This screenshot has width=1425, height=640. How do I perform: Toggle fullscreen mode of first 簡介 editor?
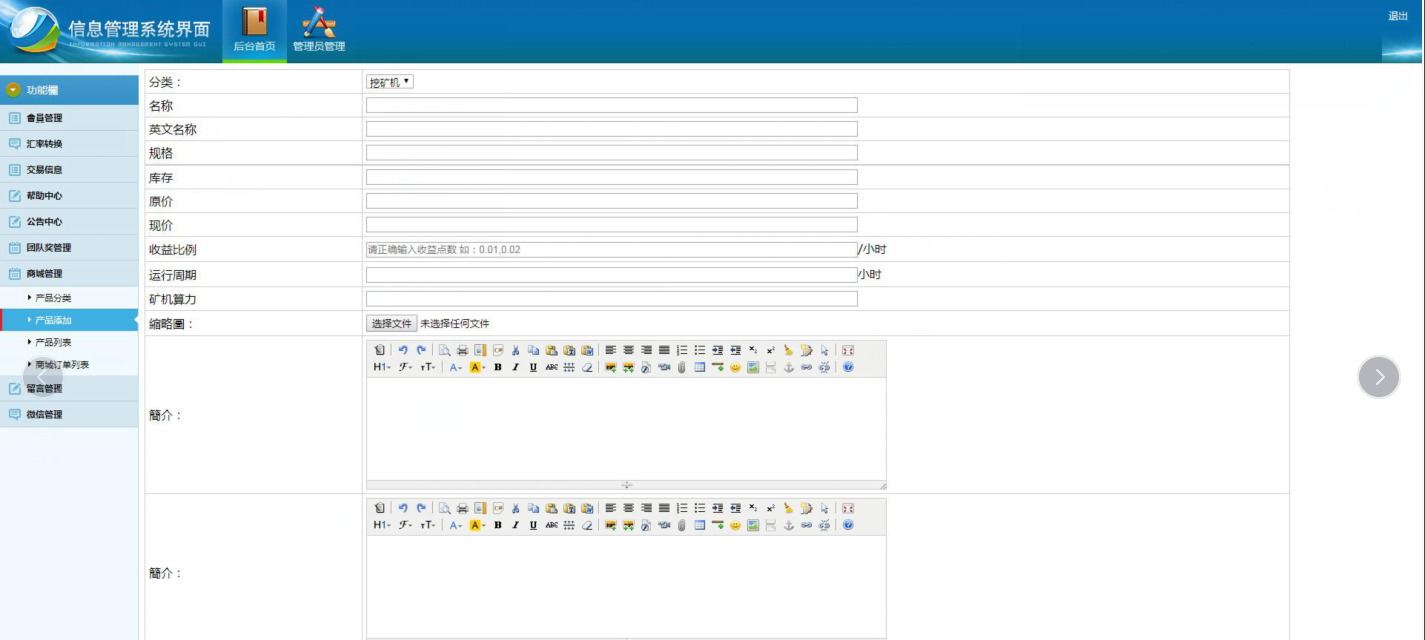848,350
